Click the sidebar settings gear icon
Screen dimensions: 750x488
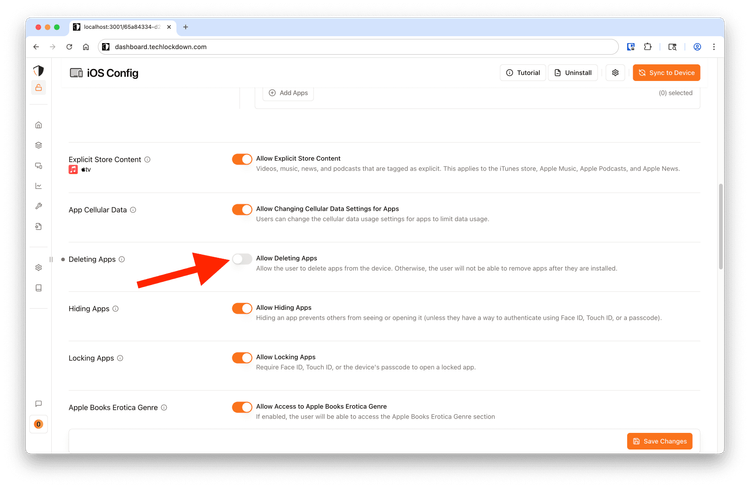click(x=38, y=267)
